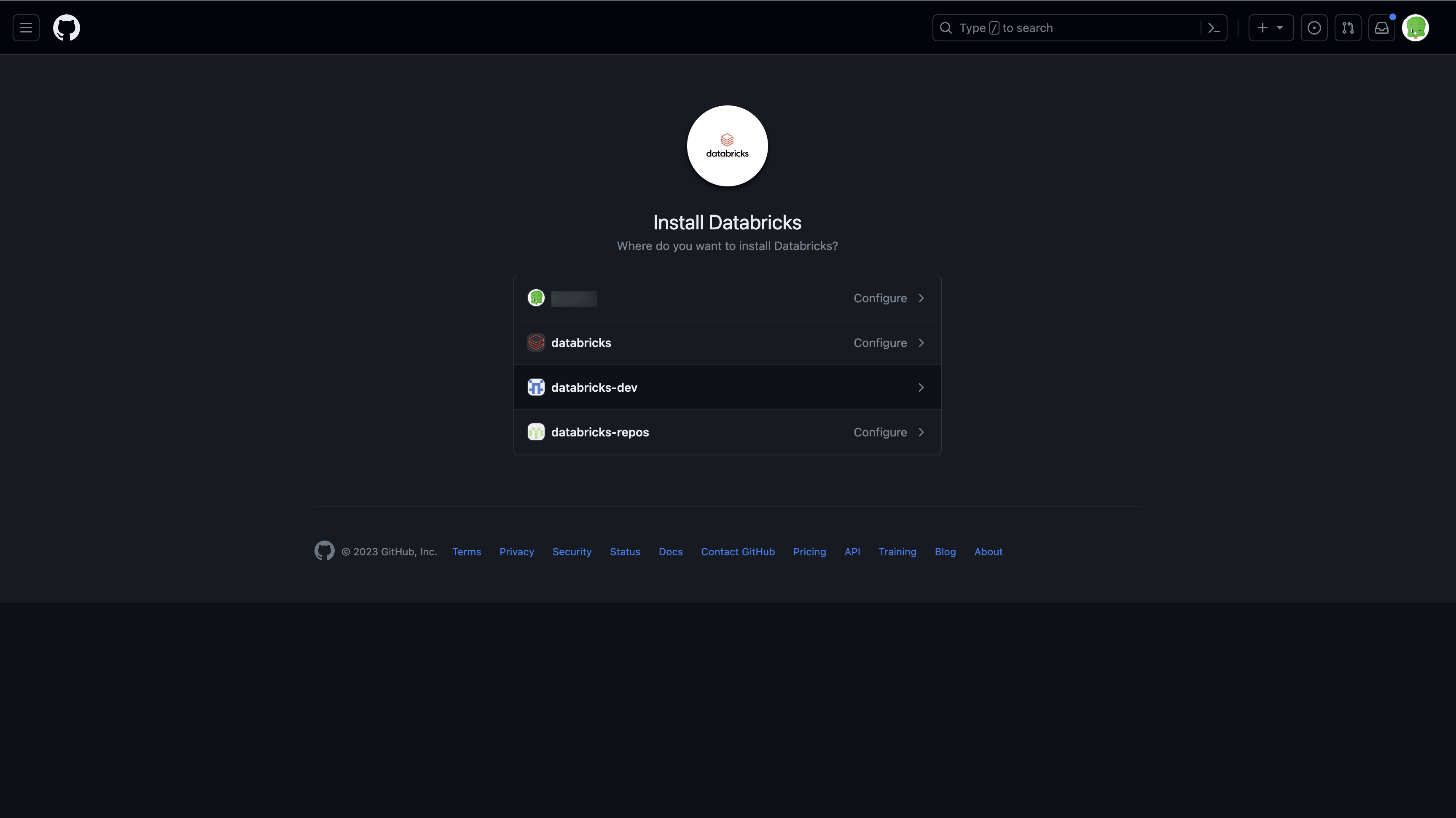
Task: Click the Terms footer menu item
Action: (466, 551)
